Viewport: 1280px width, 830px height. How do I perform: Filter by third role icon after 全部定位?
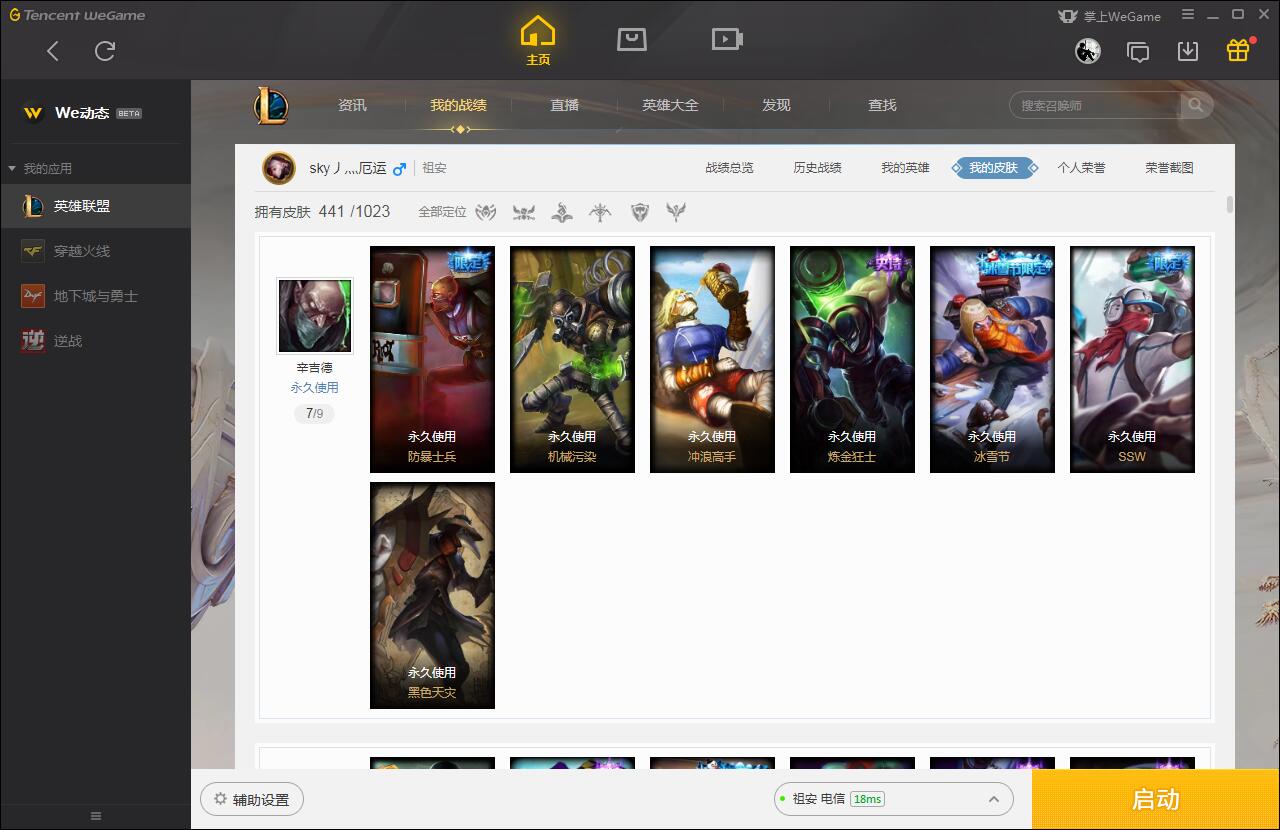(562, 212)
